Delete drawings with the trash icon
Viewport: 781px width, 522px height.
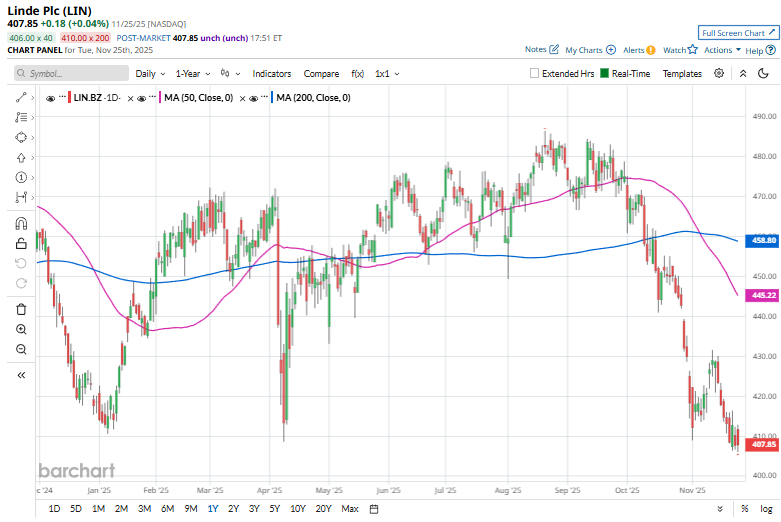click(21, 309)
